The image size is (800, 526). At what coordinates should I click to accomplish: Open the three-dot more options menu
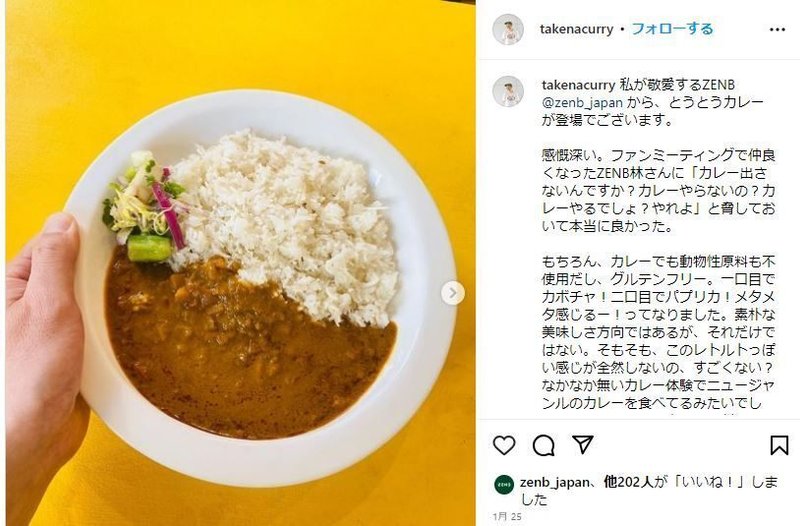[777, 30]
